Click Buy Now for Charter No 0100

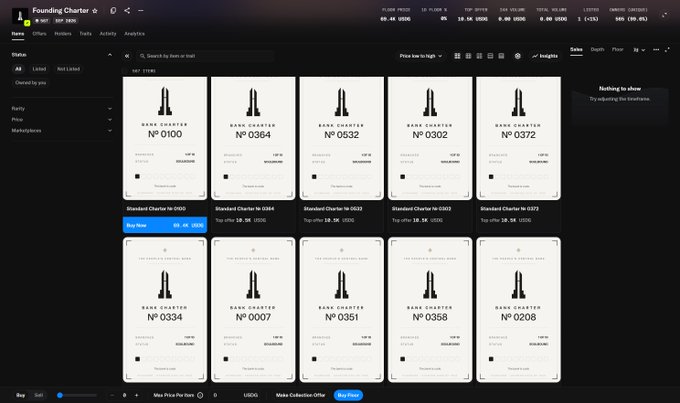[x=165, y=225]
